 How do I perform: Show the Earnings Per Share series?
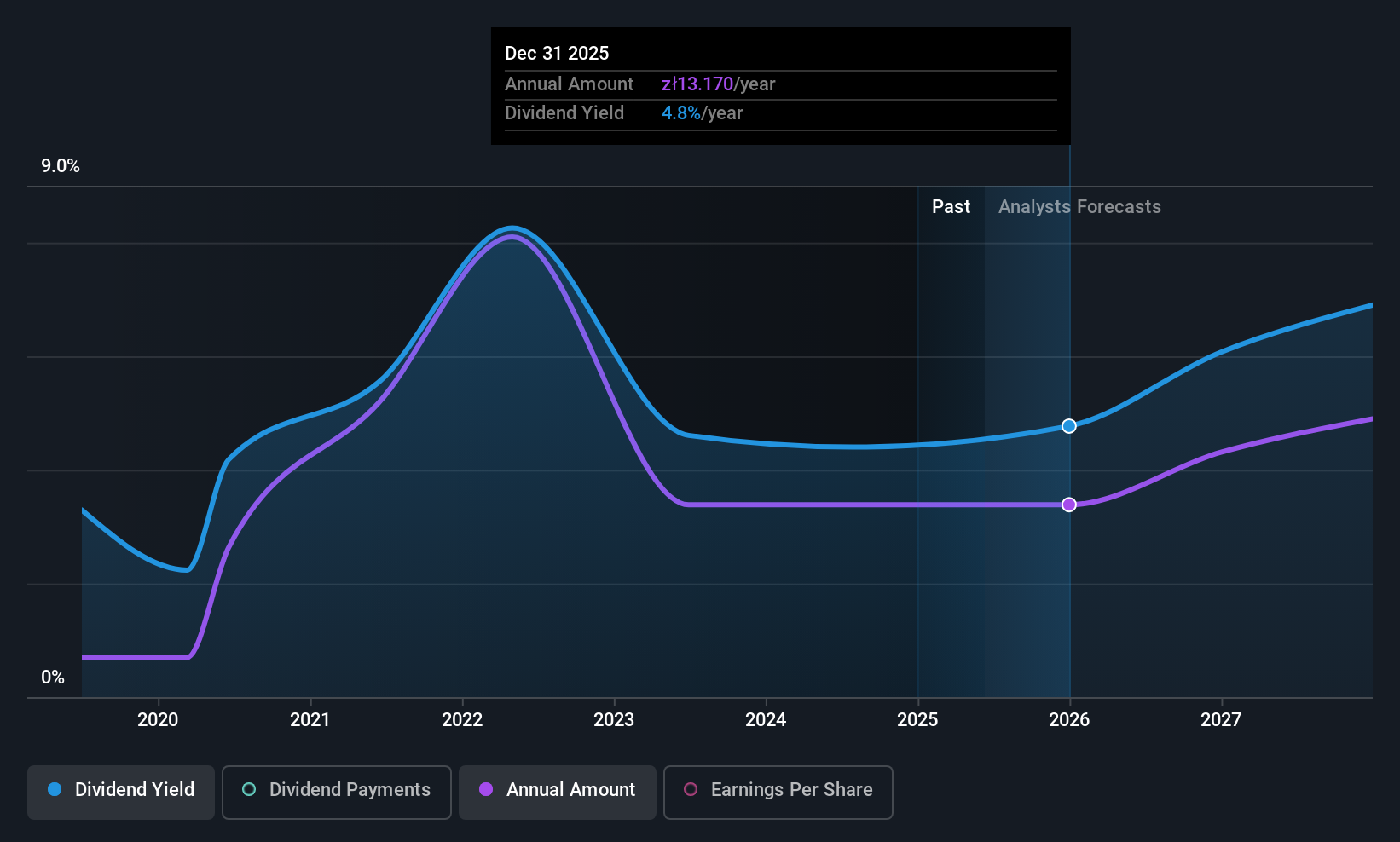(778, 792)
